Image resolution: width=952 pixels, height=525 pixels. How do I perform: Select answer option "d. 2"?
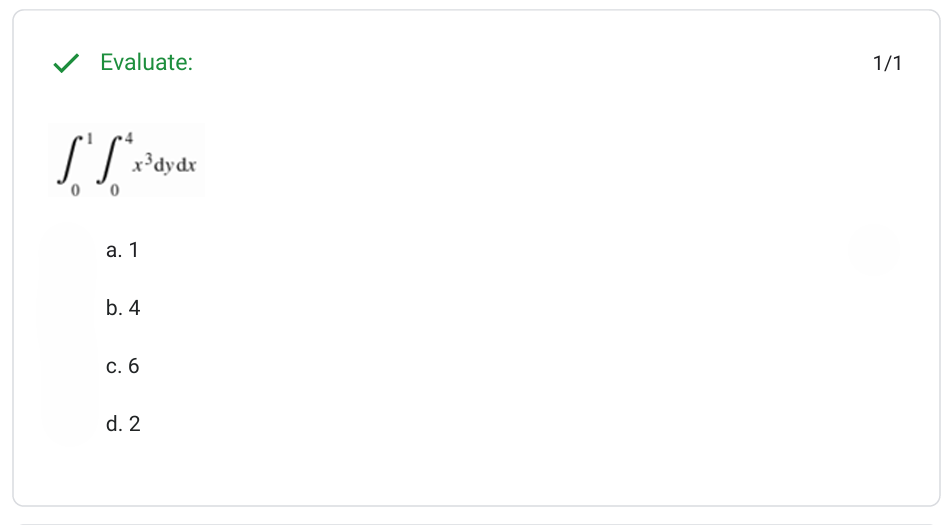coord(123,424)
